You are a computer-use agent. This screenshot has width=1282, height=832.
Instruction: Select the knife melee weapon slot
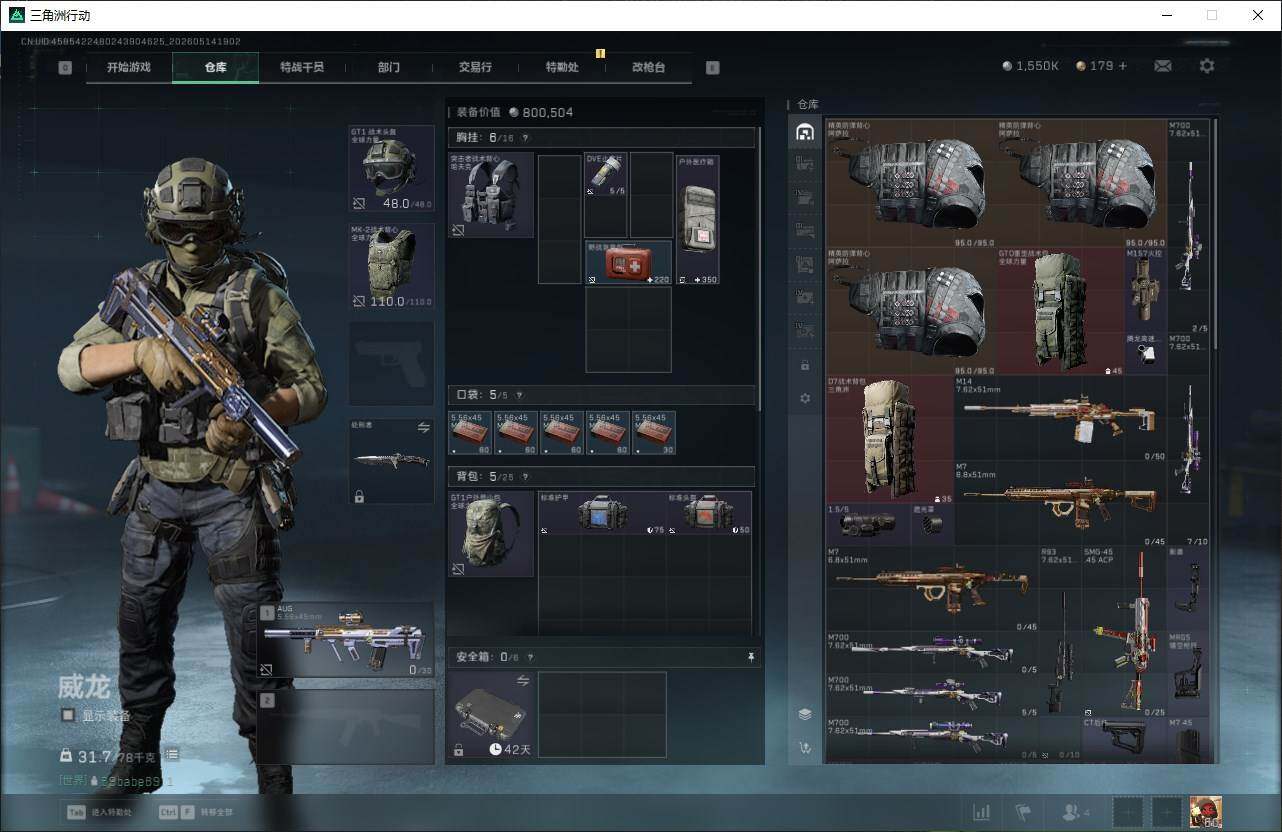pos(391,460)
